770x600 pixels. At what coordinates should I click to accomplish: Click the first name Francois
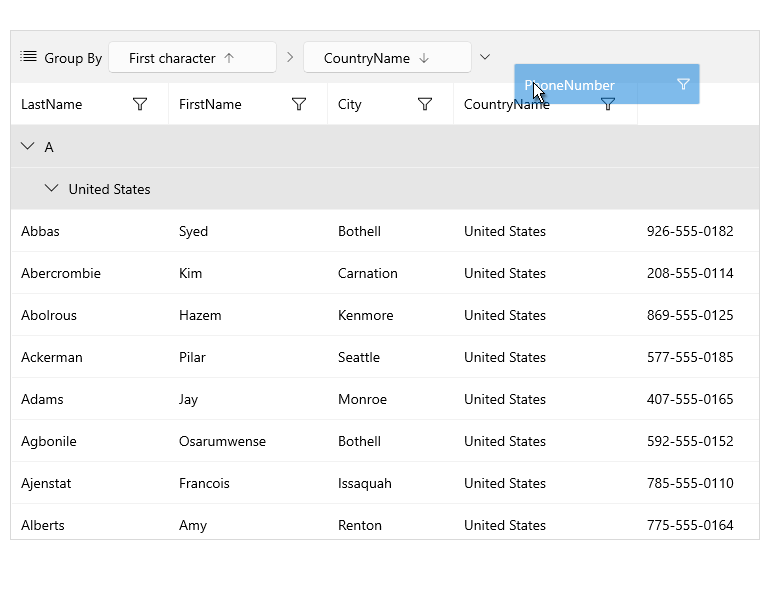click(204, 484)
